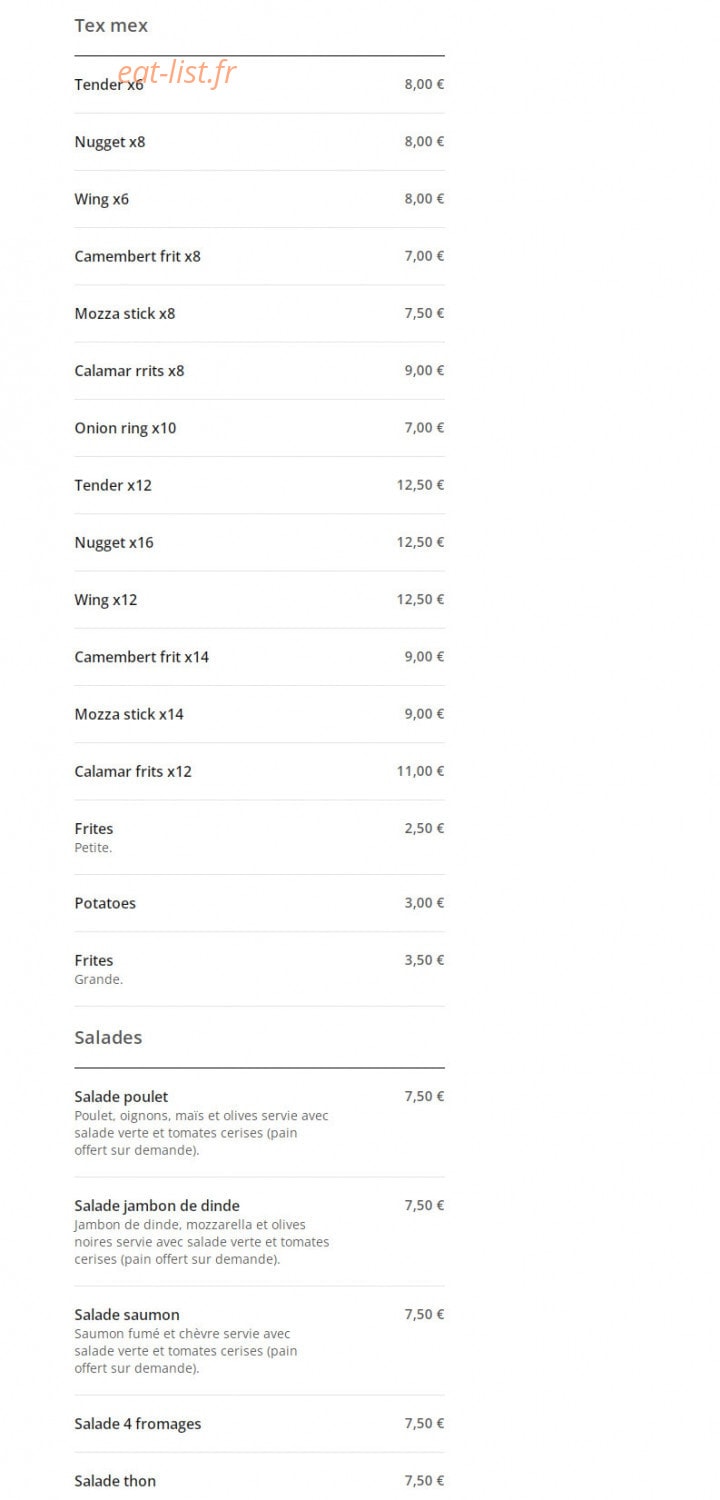Click the Salades section heading
This screenshot has height=1500, width=720.
[x=108, y=1037]
